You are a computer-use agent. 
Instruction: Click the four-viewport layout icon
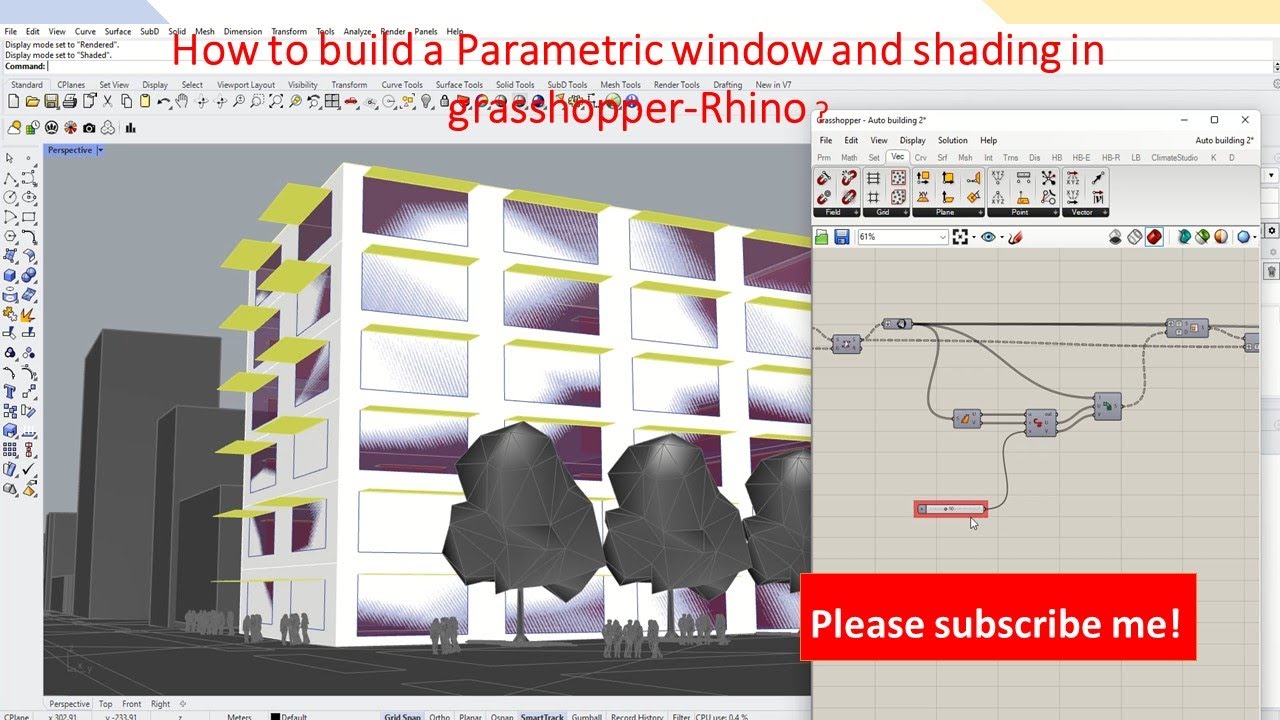(x=330, y=101)
